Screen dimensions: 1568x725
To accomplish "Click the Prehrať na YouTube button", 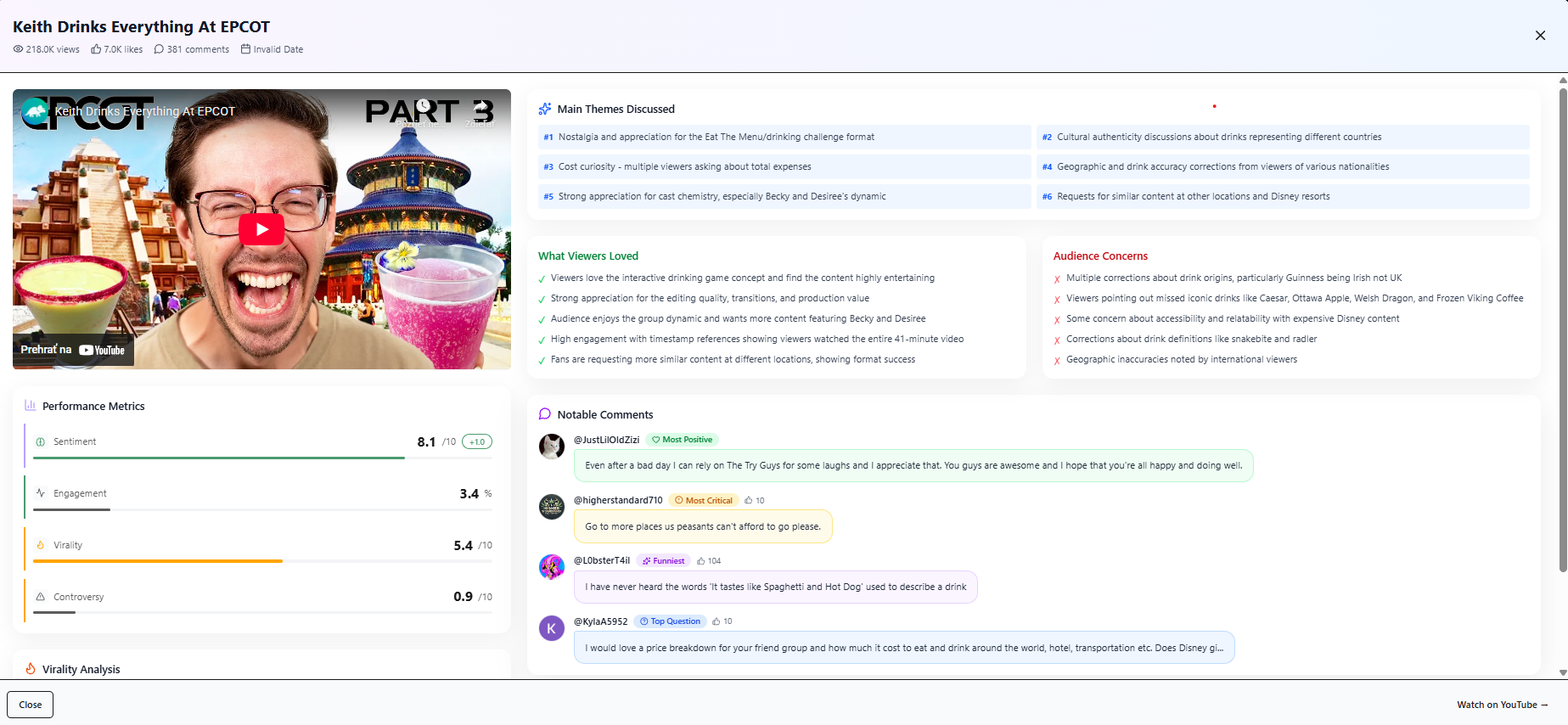I will click(73, 350).
